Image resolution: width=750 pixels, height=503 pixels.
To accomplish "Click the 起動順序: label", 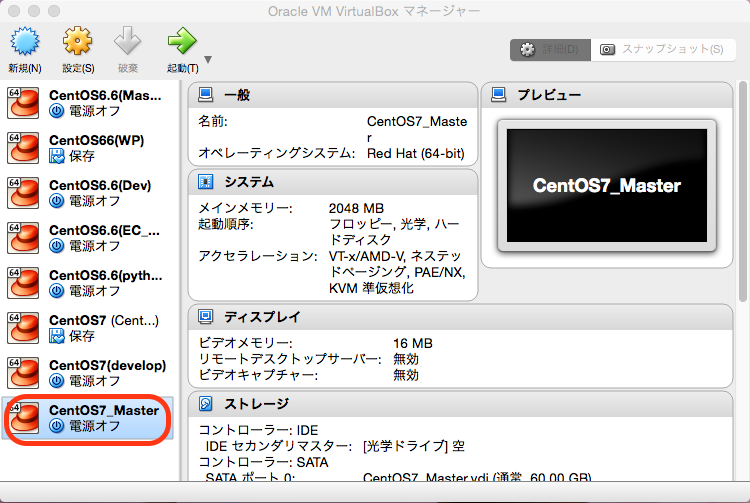I will click(x=226, y=224).
